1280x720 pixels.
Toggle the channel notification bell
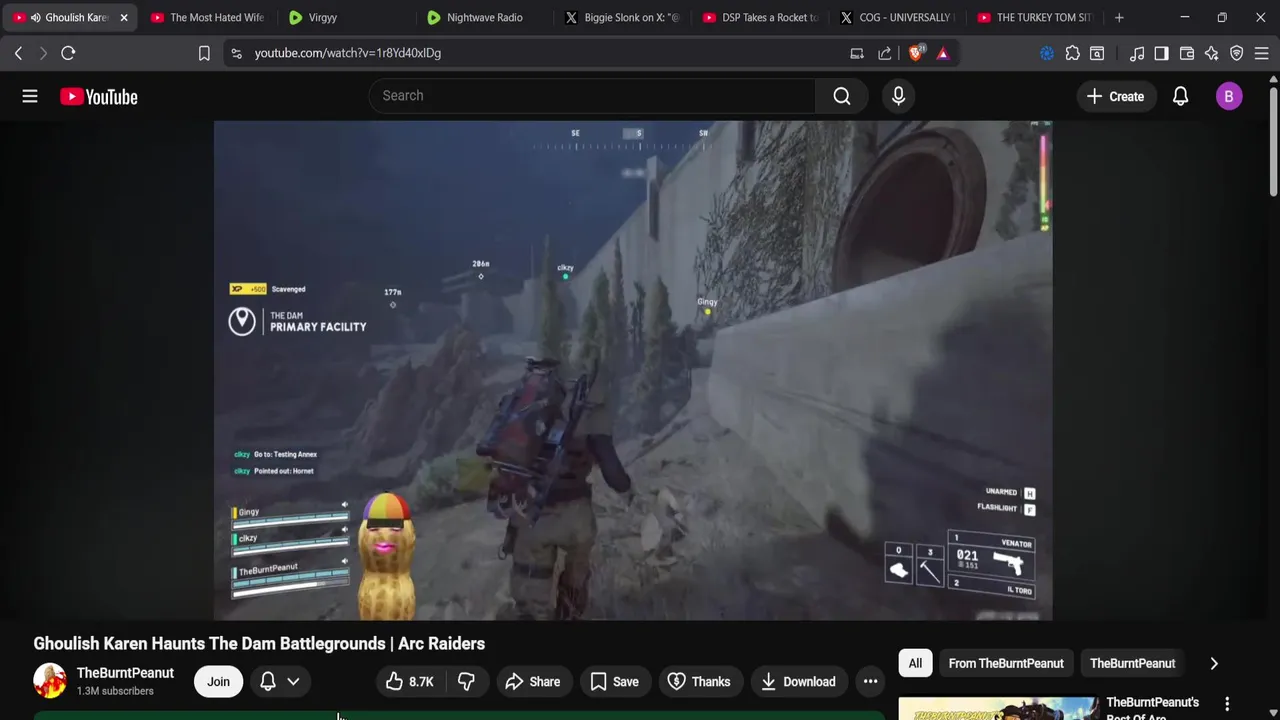268,681
